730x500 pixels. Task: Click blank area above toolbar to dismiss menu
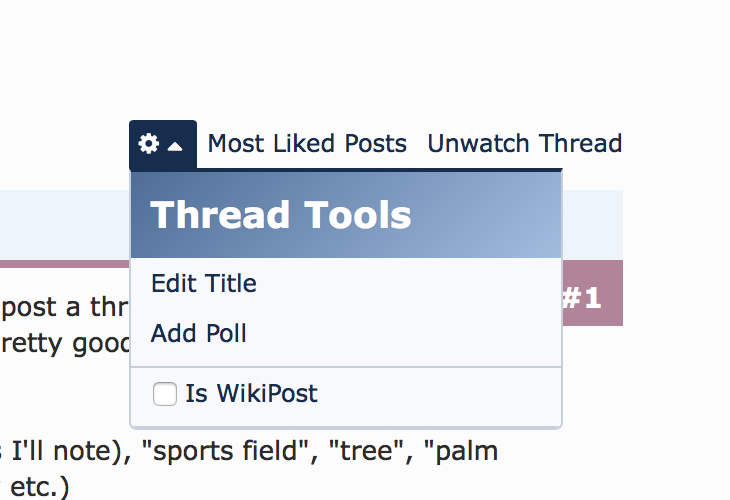coord(365,56)
